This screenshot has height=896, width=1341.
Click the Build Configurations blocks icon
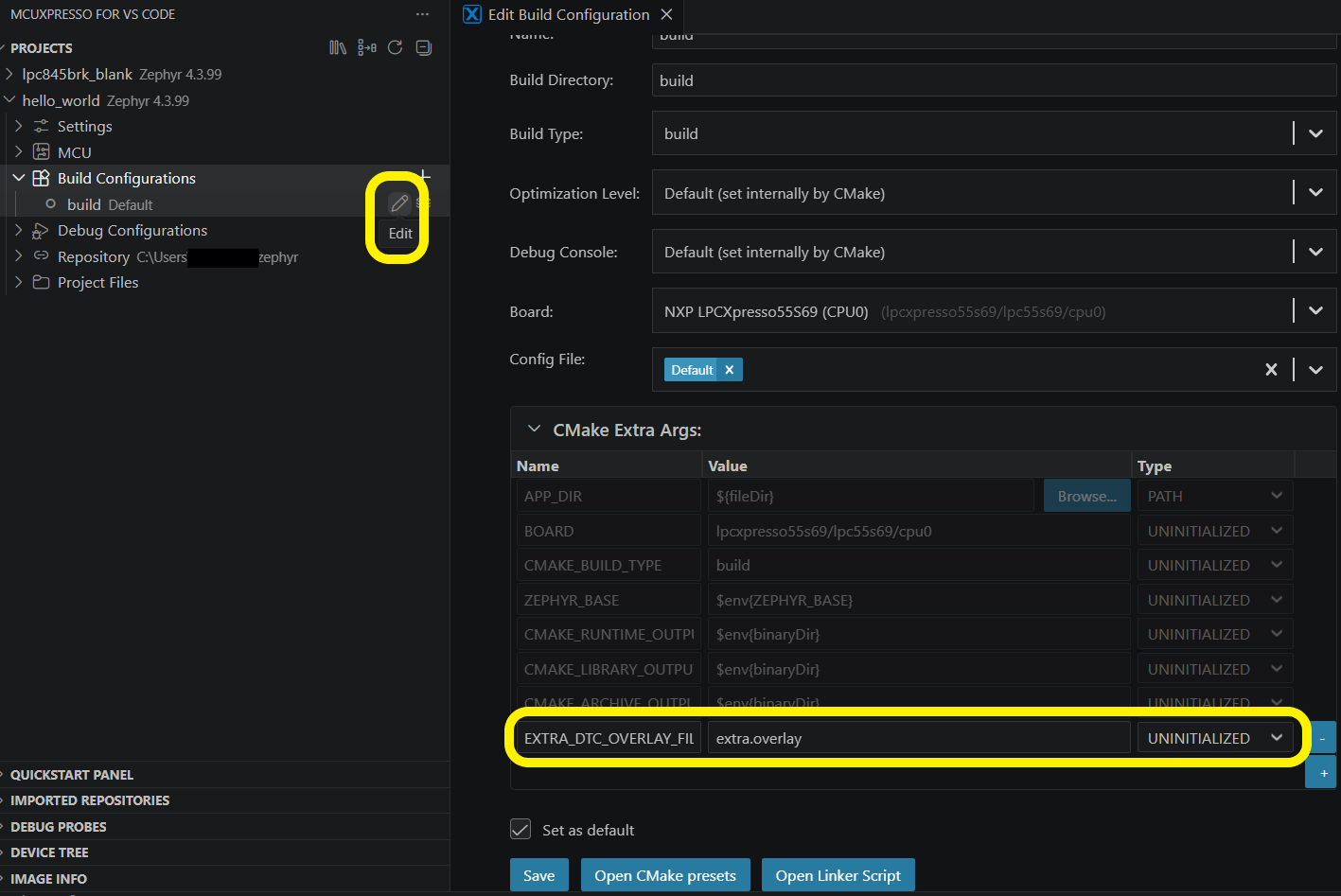click(41, 178)
